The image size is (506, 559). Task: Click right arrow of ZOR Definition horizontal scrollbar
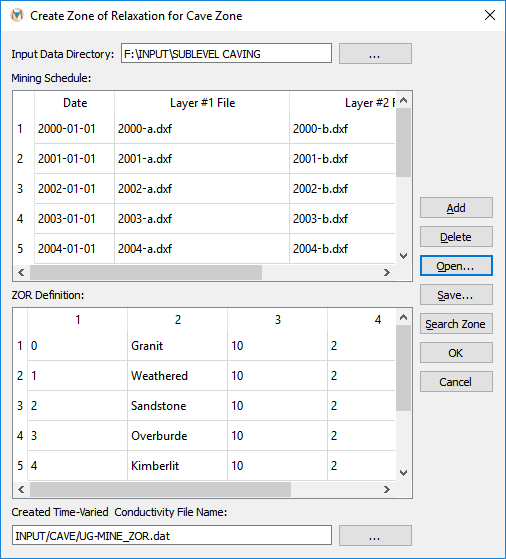(387, 489)
